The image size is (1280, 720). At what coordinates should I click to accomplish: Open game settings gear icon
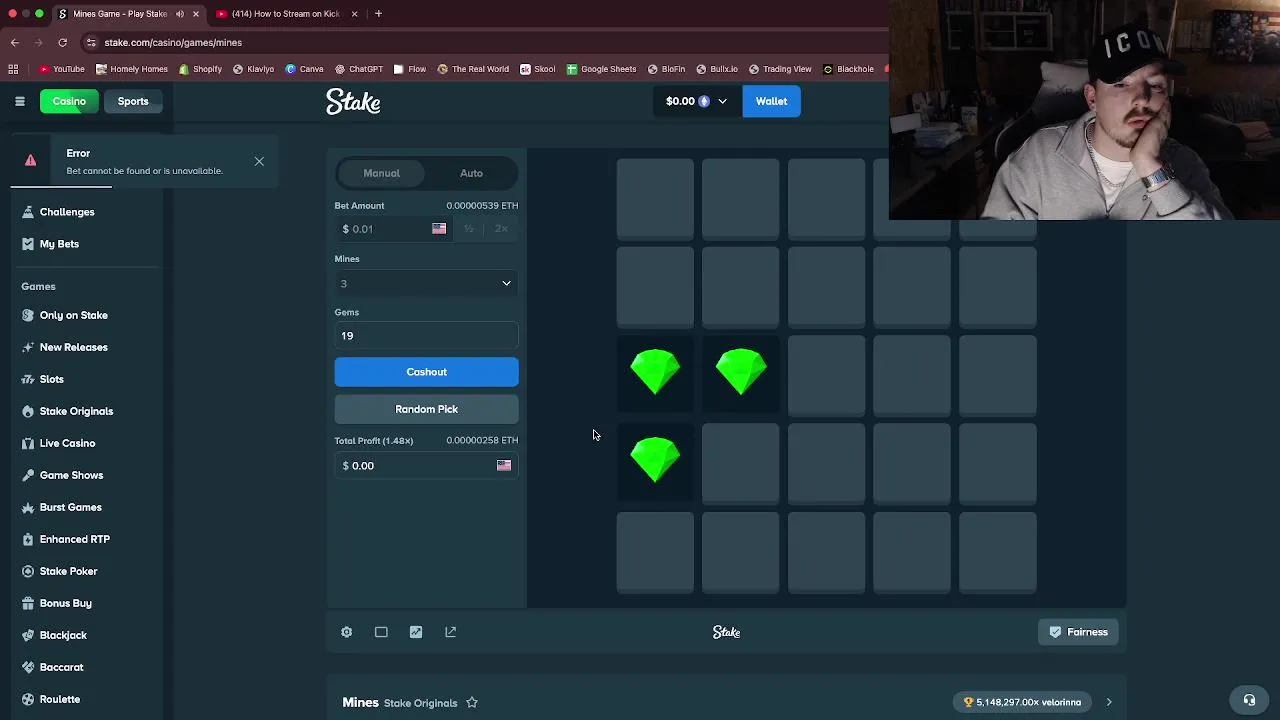[x=347, y=632]
